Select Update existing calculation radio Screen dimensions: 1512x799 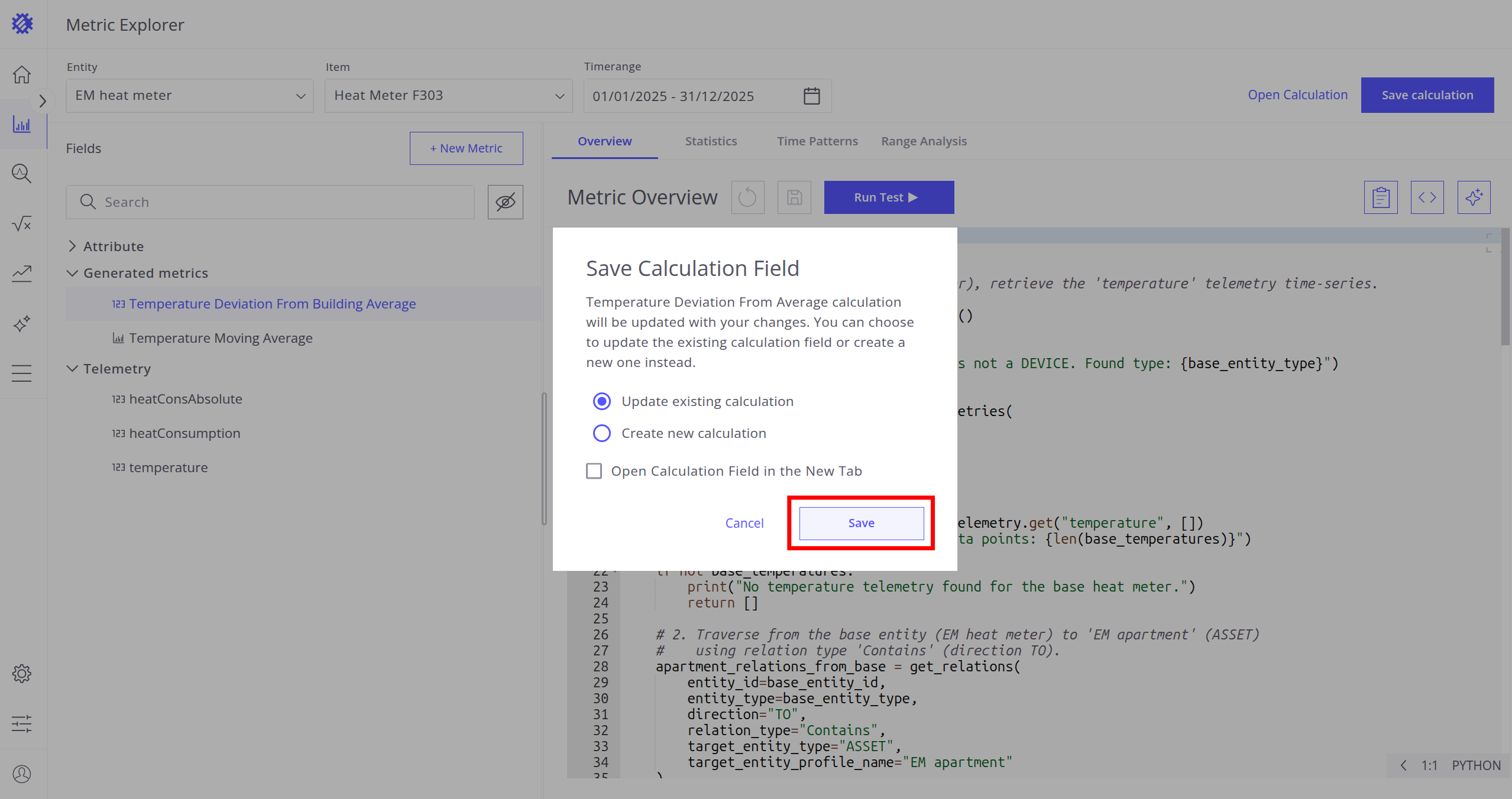coord(602,401)
